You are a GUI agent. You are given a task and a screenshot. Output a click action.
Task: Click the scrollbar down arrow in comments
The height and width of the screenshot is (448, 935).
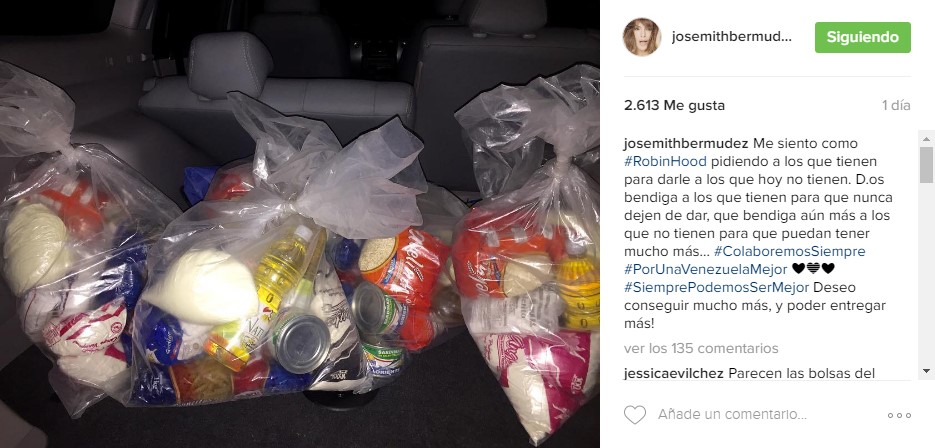925,371
